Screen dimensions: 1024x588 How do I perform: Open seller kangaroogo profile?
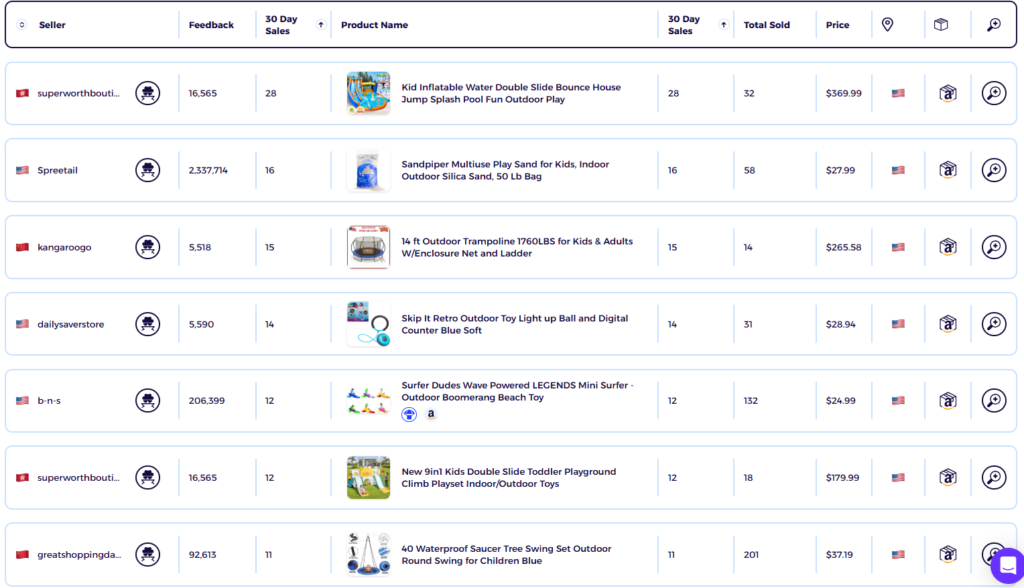(64, 248)
